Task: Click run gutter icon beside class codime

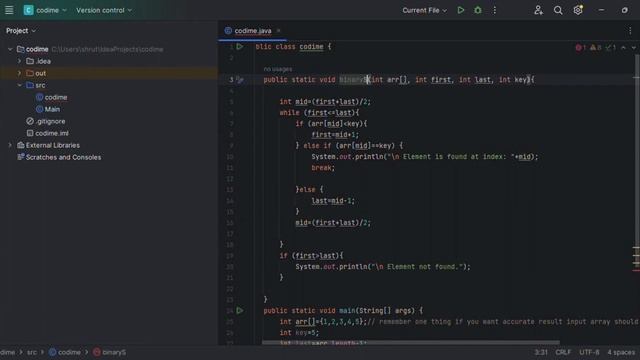Action: [240, 47]
